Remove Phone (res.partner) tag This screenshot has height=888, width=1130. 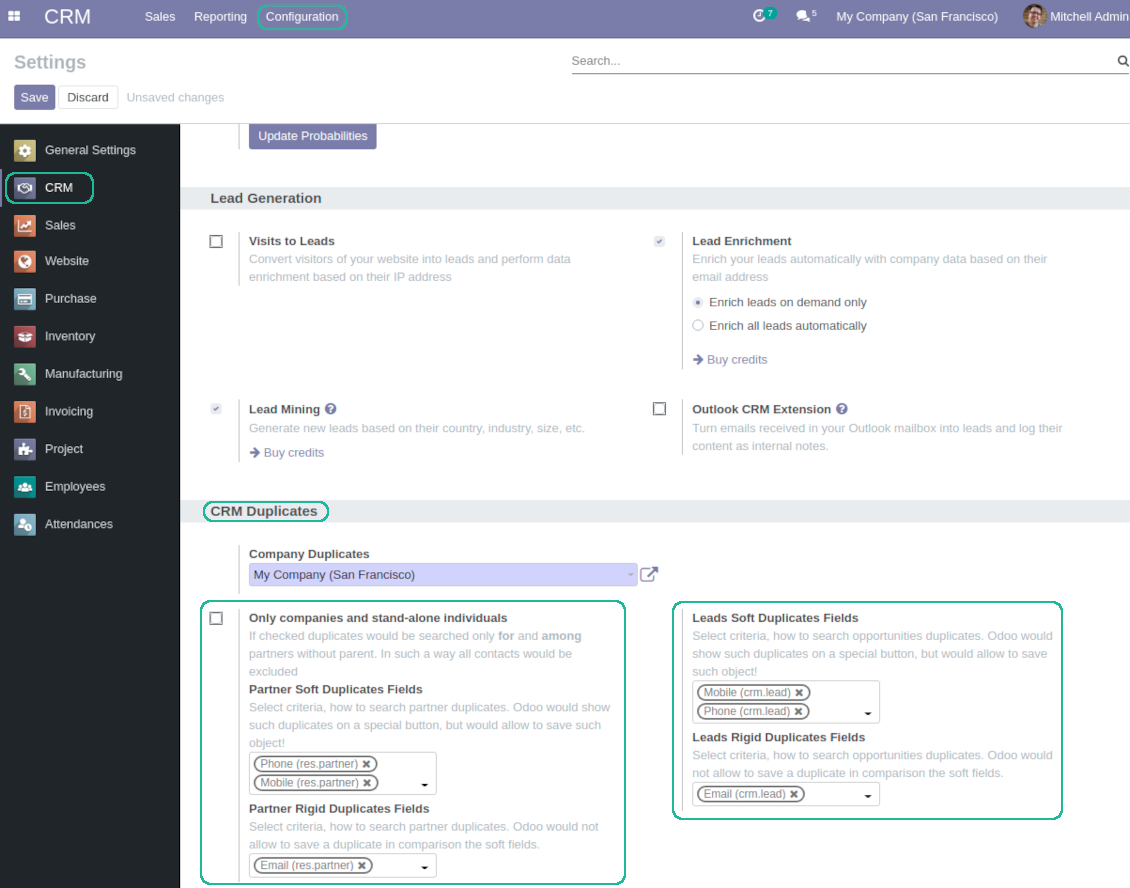[366, 764]
